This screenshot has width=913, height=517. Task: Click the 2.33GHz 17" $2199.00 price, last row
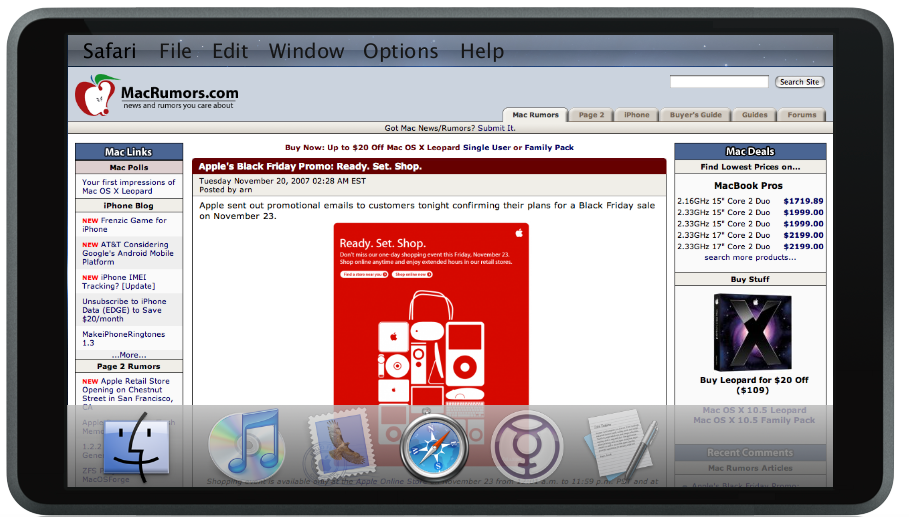[x=803, y=246]
